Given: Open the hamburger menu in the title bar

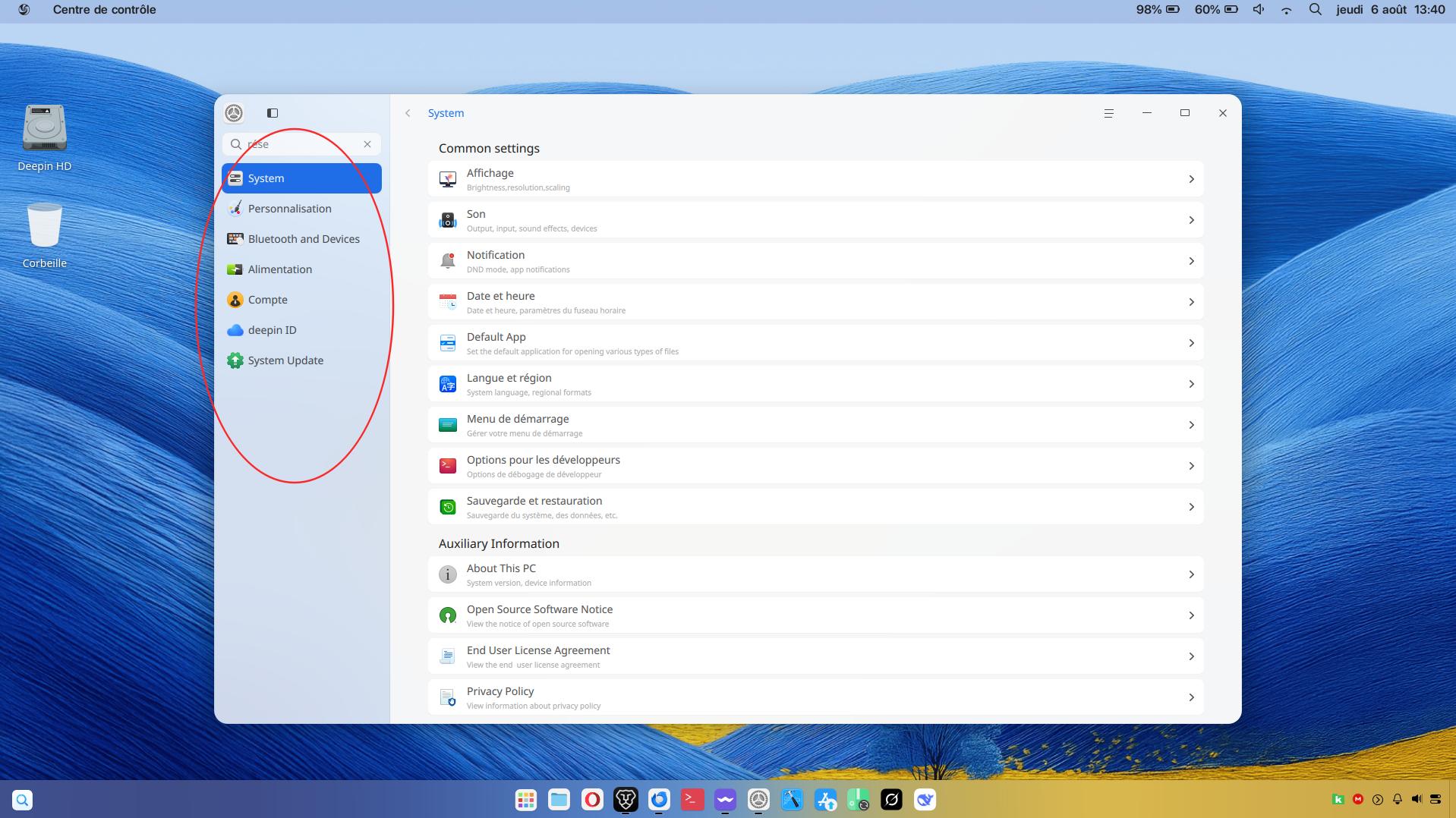Looking at the screenshot, I should click(x=1108, y=113).
